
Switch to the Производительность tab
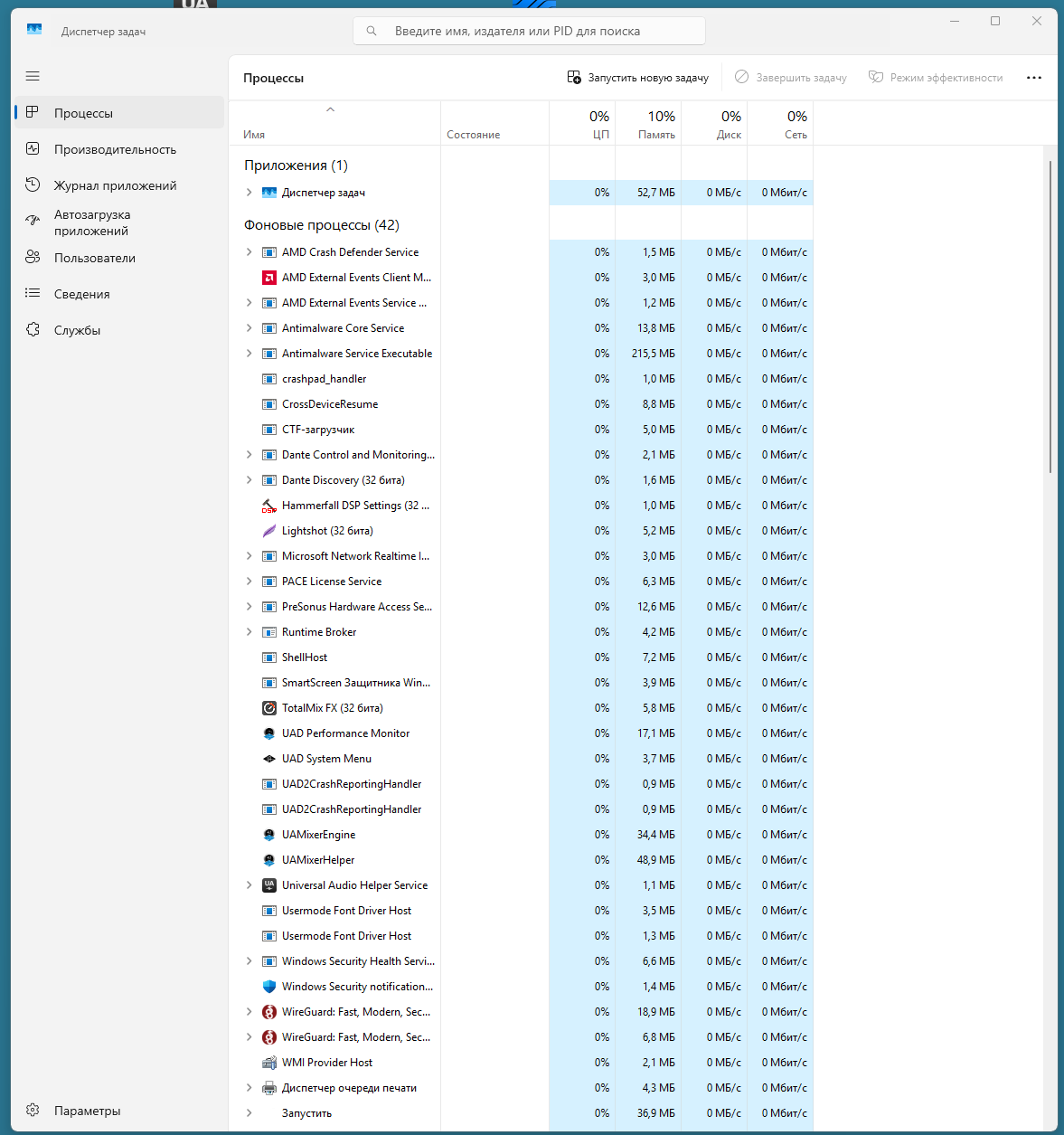119,149
